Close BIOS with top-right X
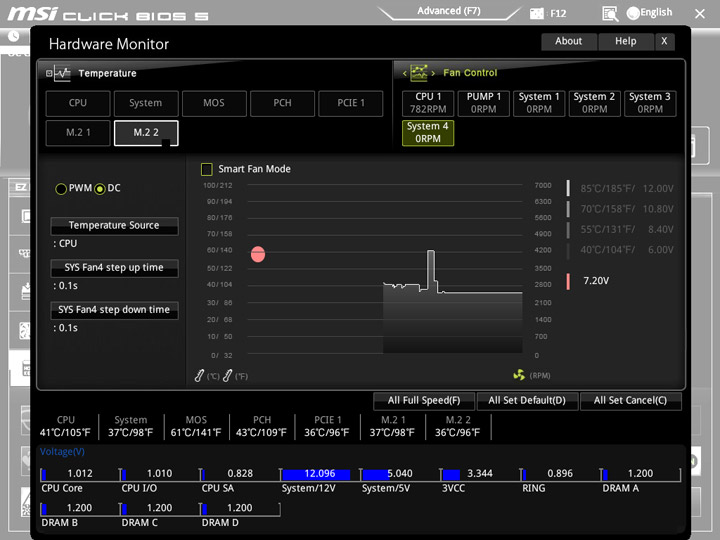This screenshot has width=720, height=540. pyautogui.click(x=700, y=14)
